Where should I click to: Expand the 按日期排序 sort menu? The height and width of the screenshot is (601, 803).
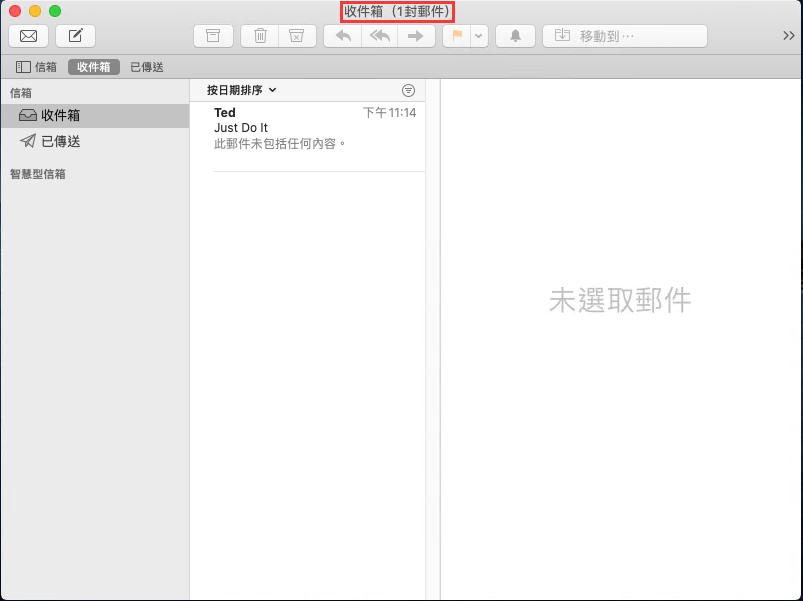(x=241, y=90)
